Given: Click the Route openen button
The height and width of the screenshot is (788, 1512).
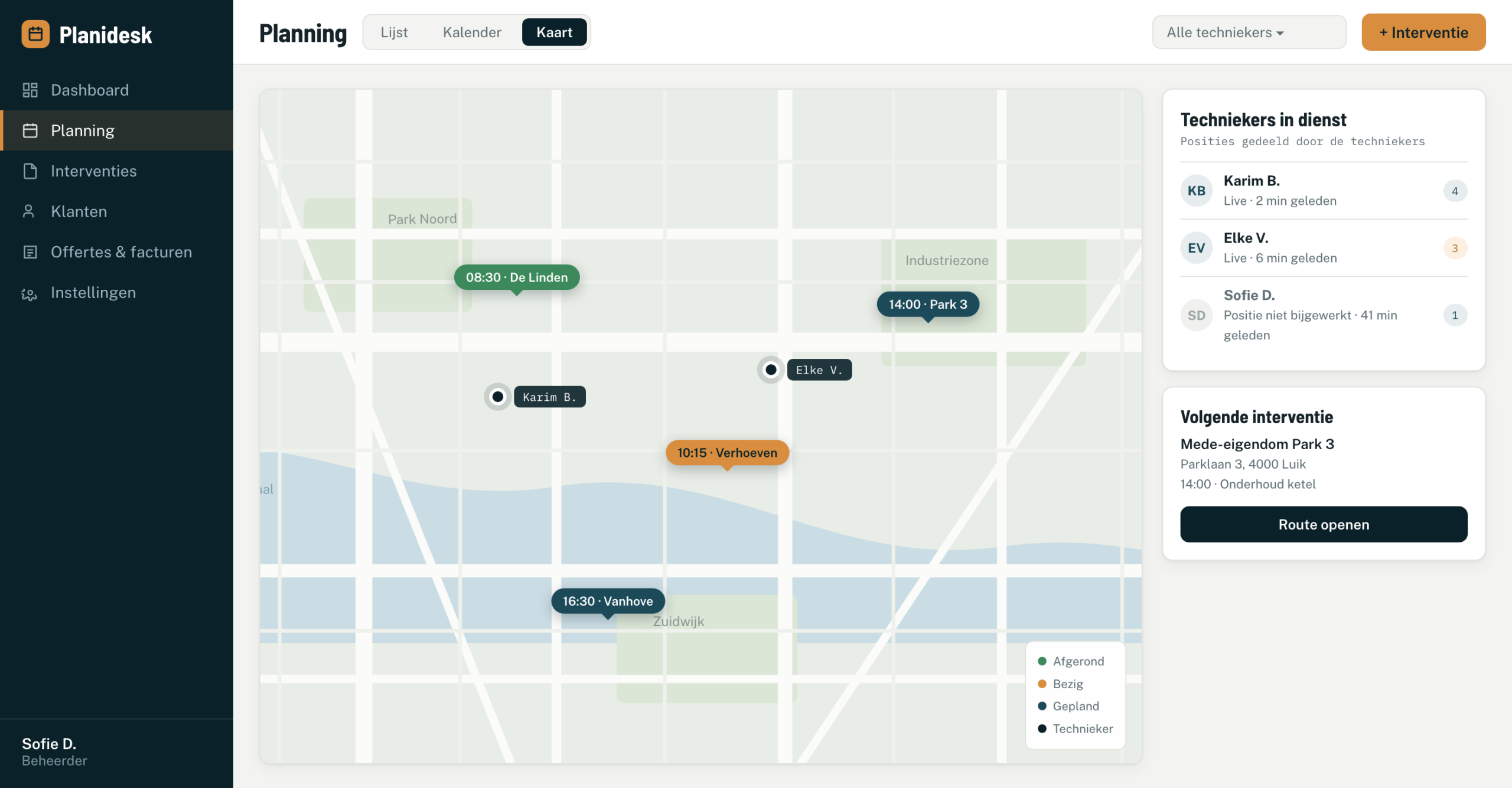Looking at the screenshot, I should click(1324, 524).
